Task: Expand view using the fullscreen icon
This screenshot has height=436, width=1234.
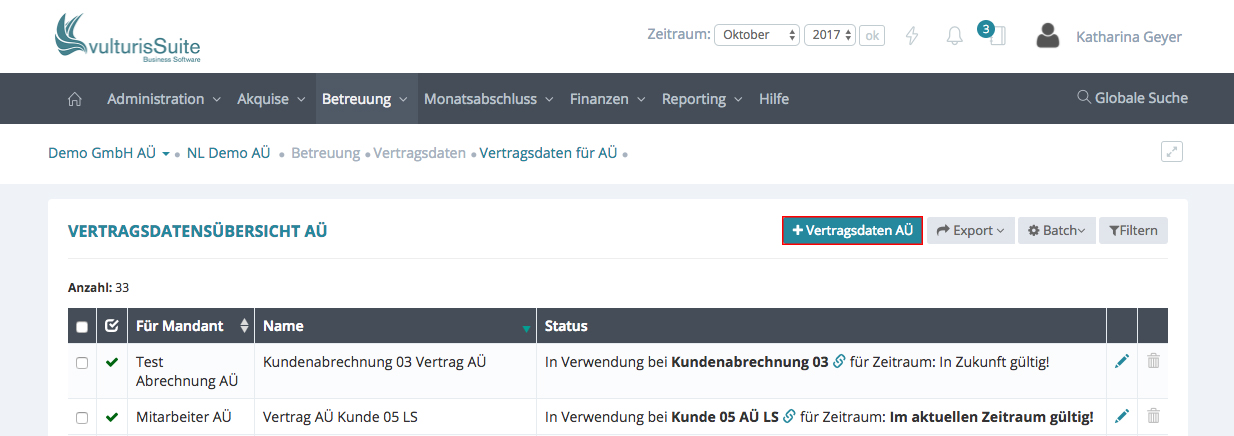Action: 1172,152
